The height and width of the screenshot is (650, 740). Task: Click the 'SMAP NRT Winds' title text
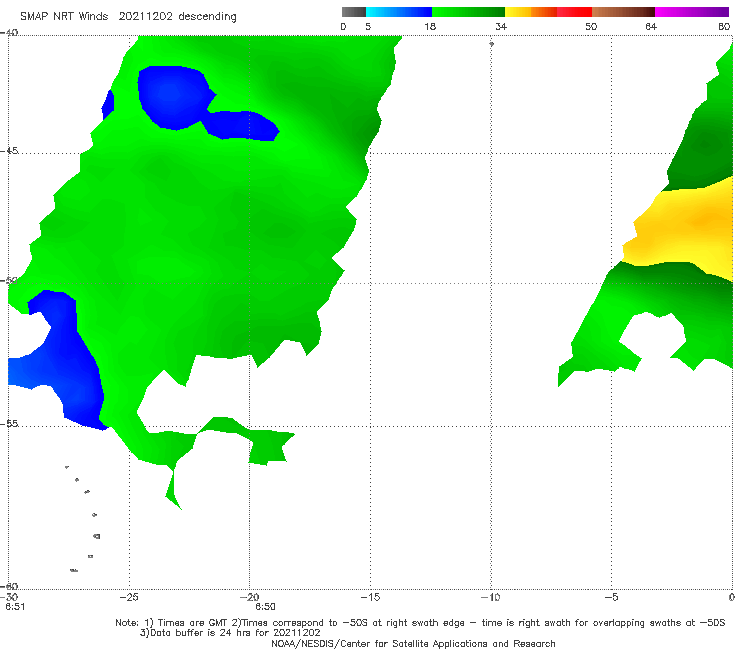(64, 16)
